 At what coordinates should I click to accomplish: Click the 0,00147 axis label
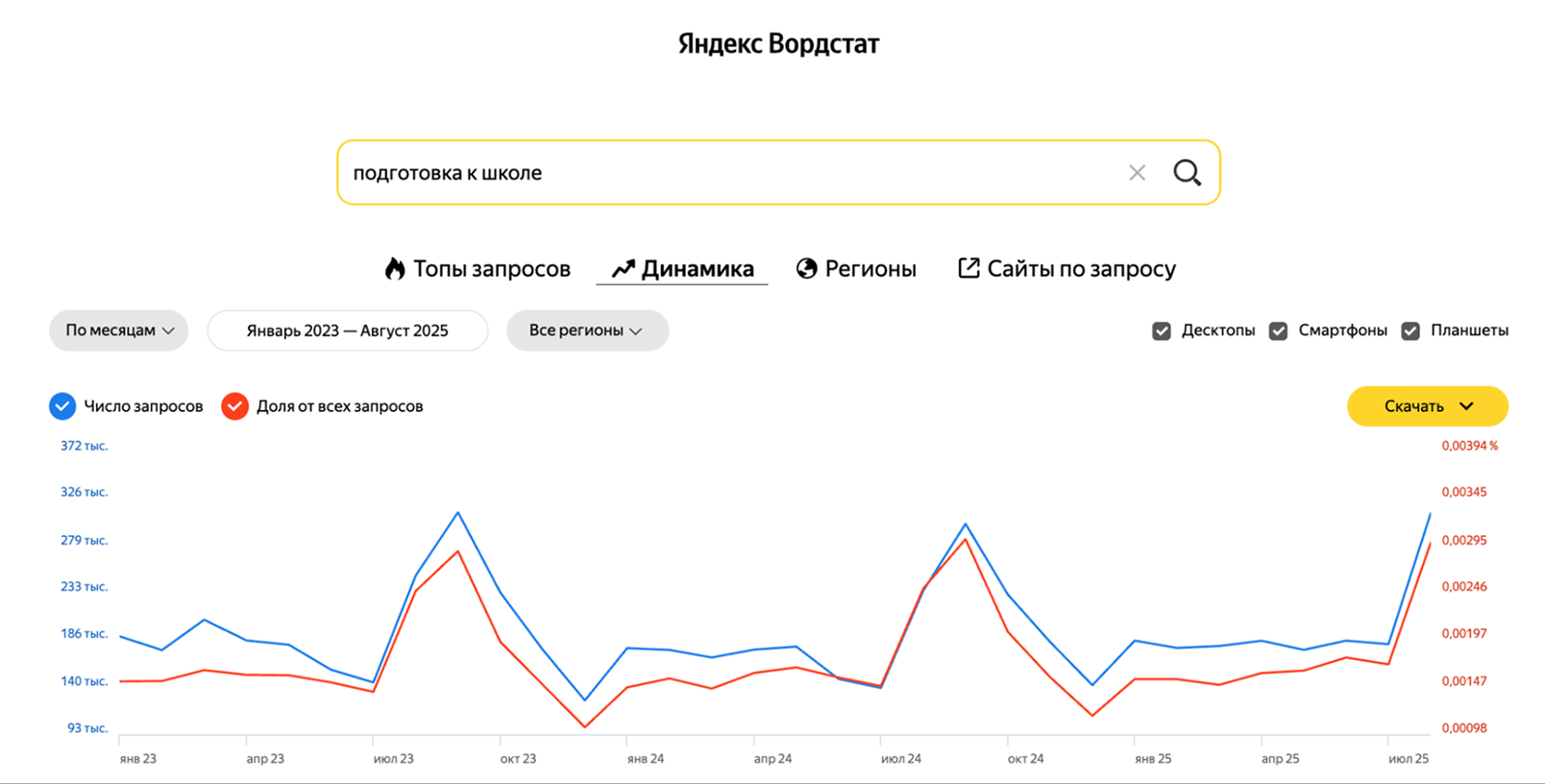pos(1464,681)
